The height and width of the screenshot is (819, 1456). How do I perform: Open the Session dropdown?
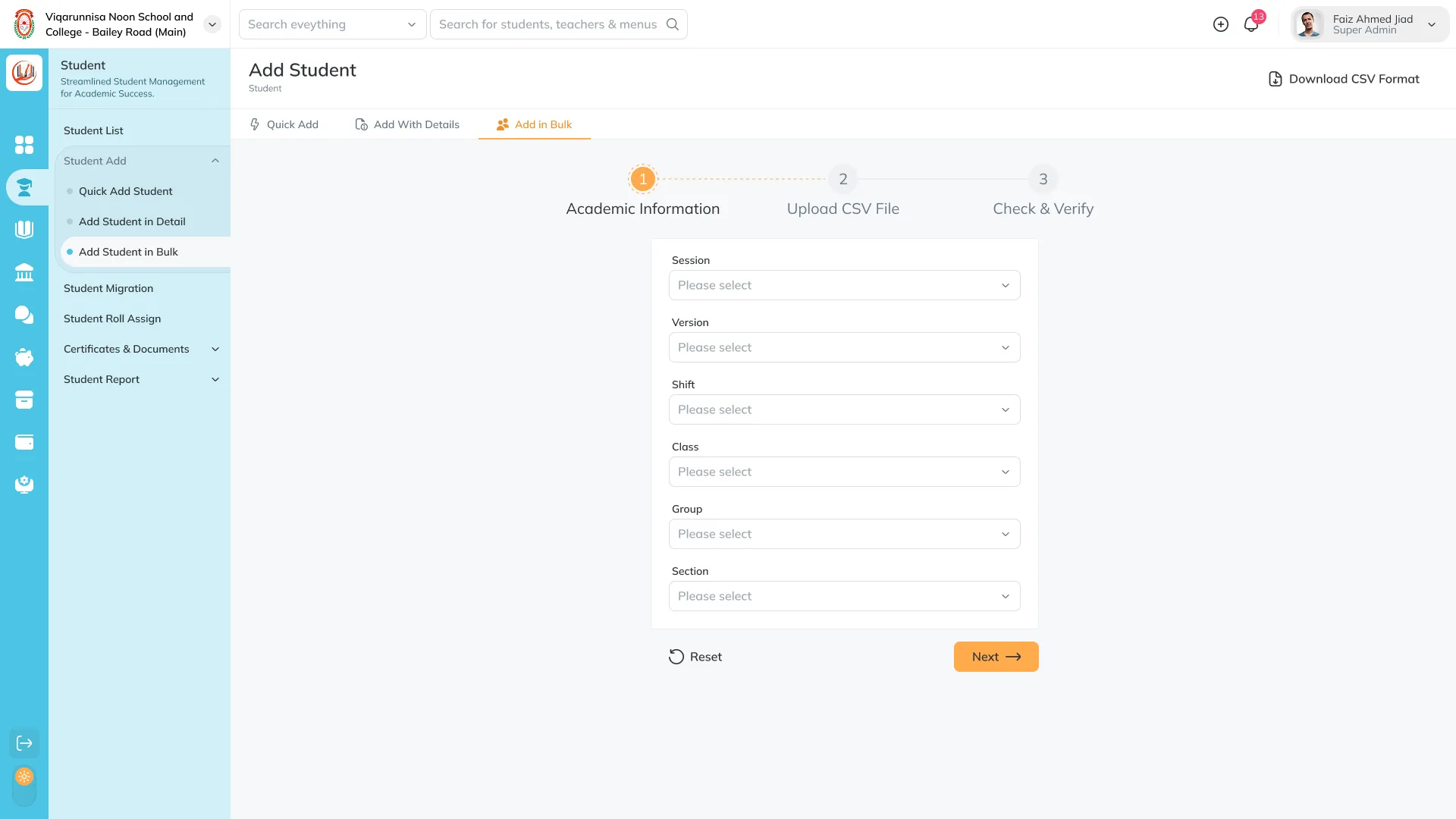coord(844,285)
